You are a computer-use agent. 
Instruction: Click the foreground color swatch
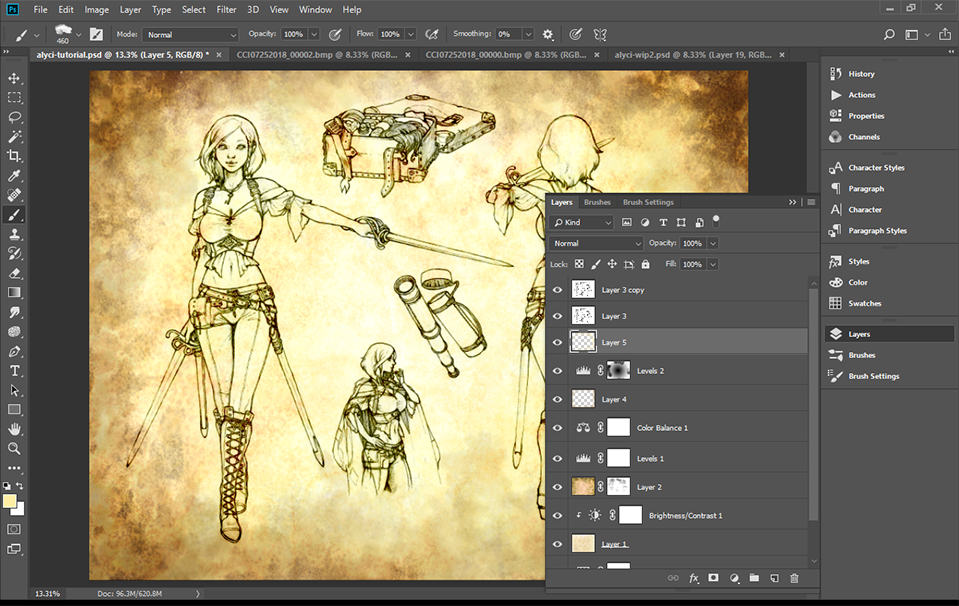[10, 501]
